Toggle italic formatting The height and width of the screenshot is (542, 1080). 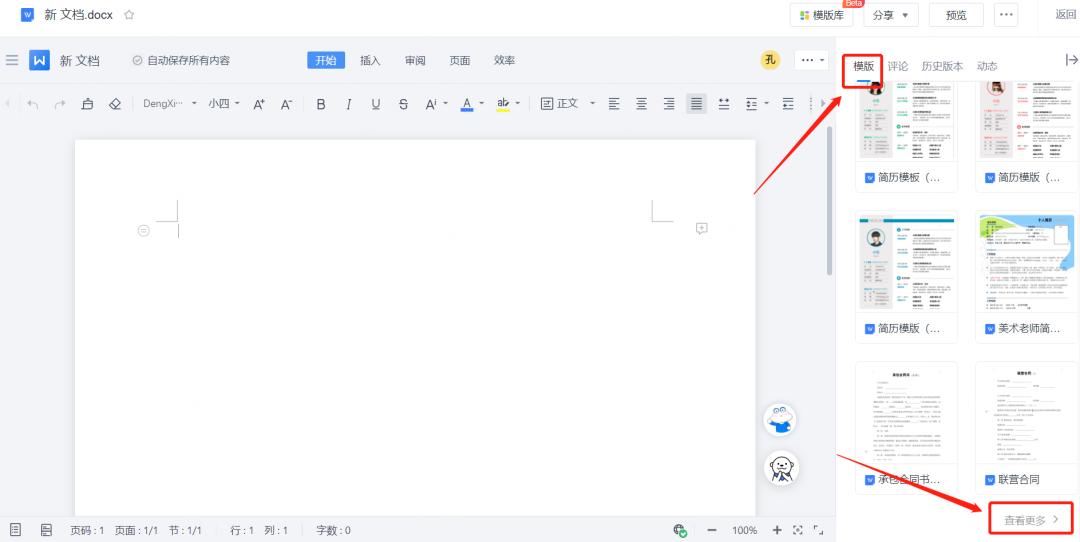click(348, 104)
